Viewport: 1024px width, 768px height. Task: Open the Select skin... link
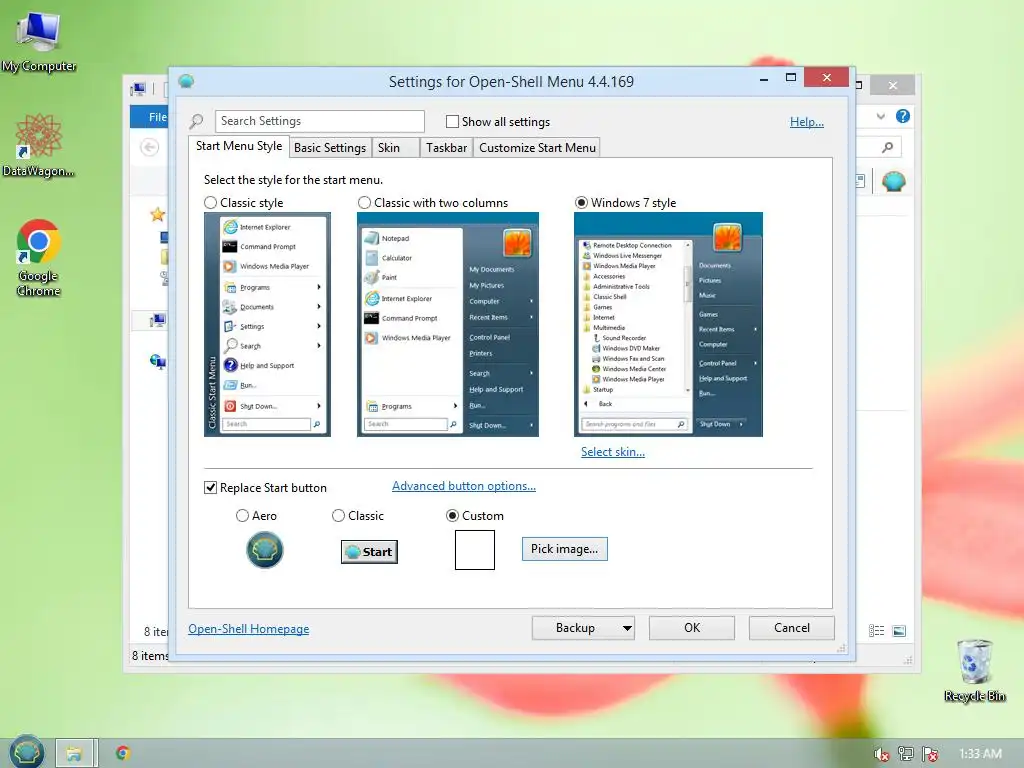click(x=613, y=451)
